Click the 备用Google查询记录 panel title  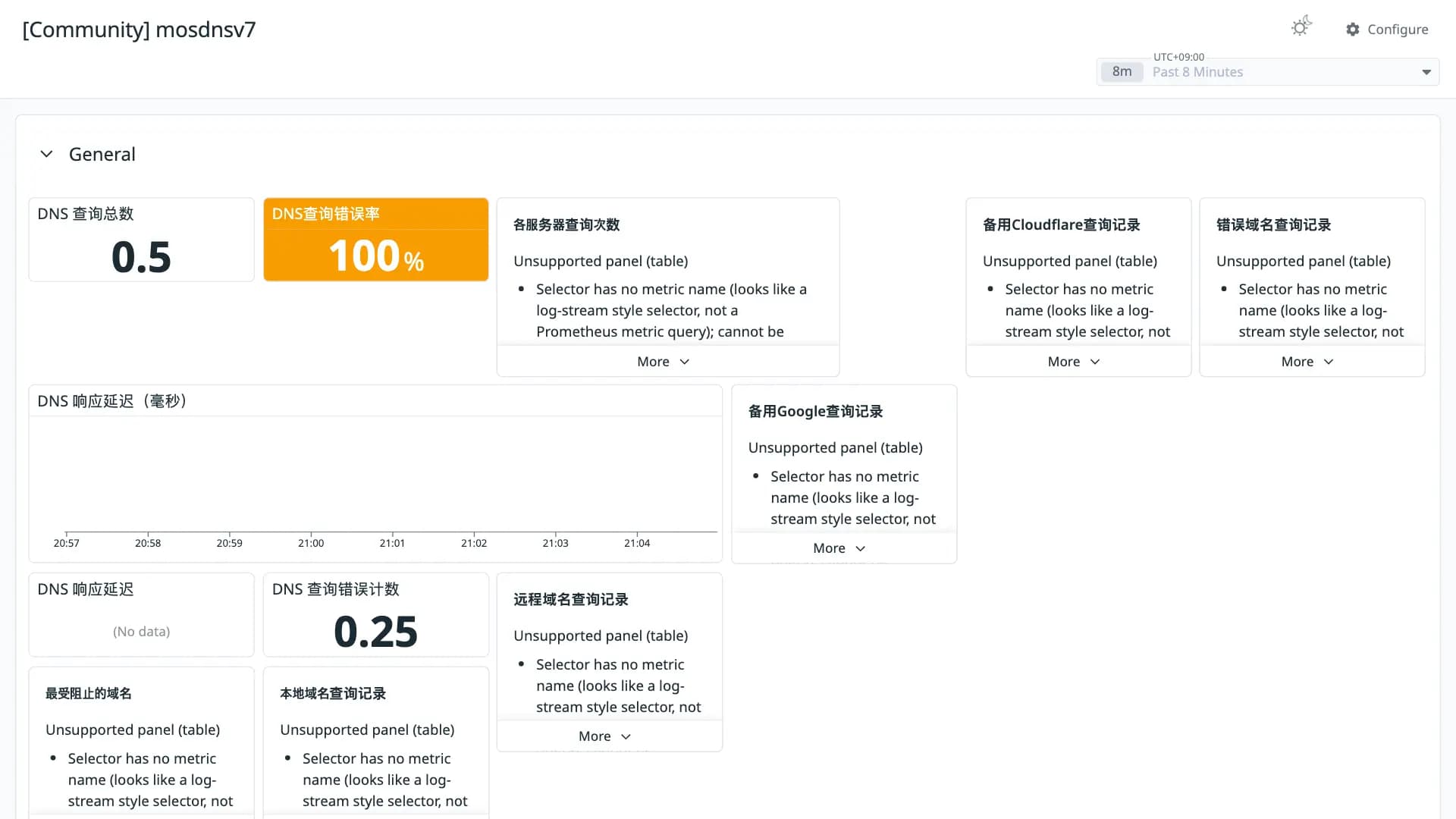tap(815, 411)
